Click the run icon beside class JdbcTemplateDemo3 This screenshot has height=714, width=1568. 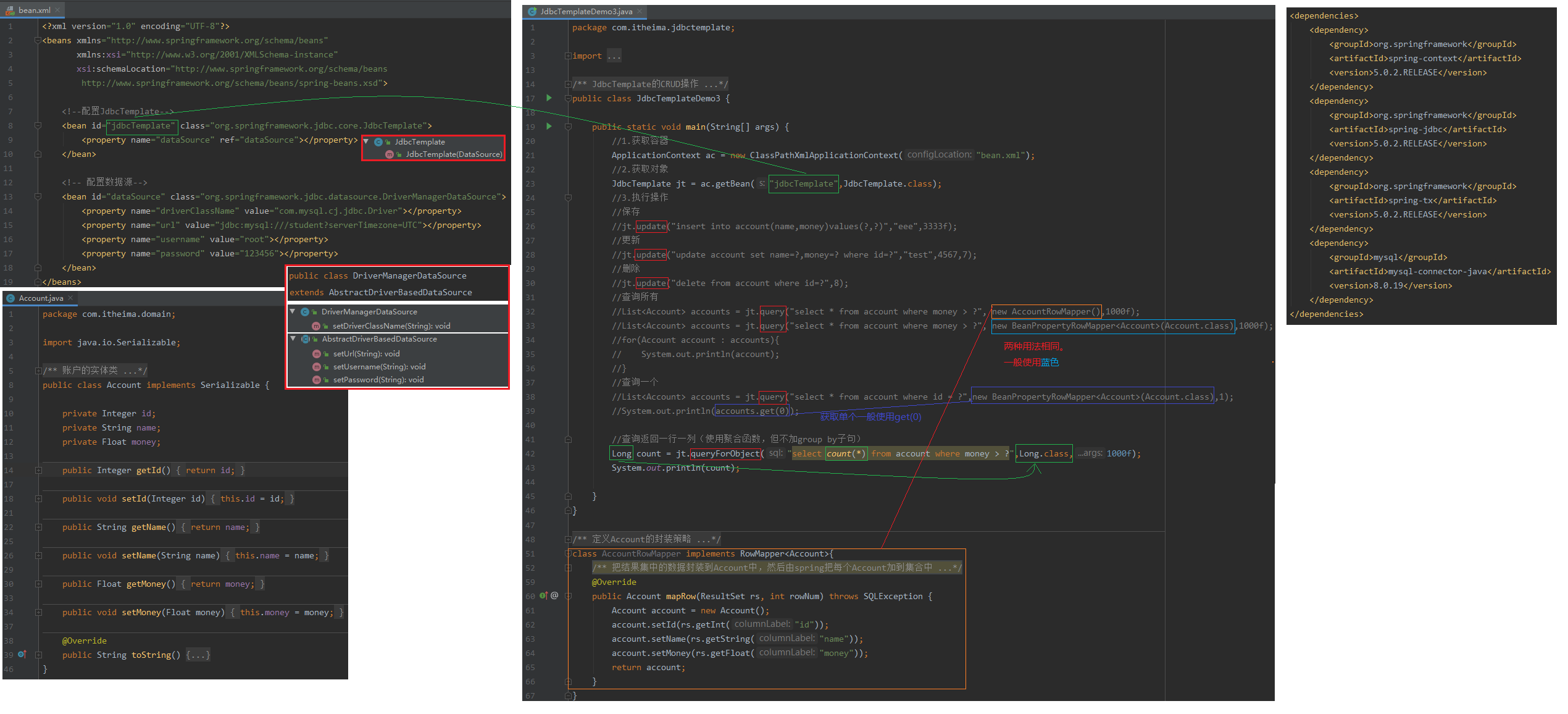[549, 98]
